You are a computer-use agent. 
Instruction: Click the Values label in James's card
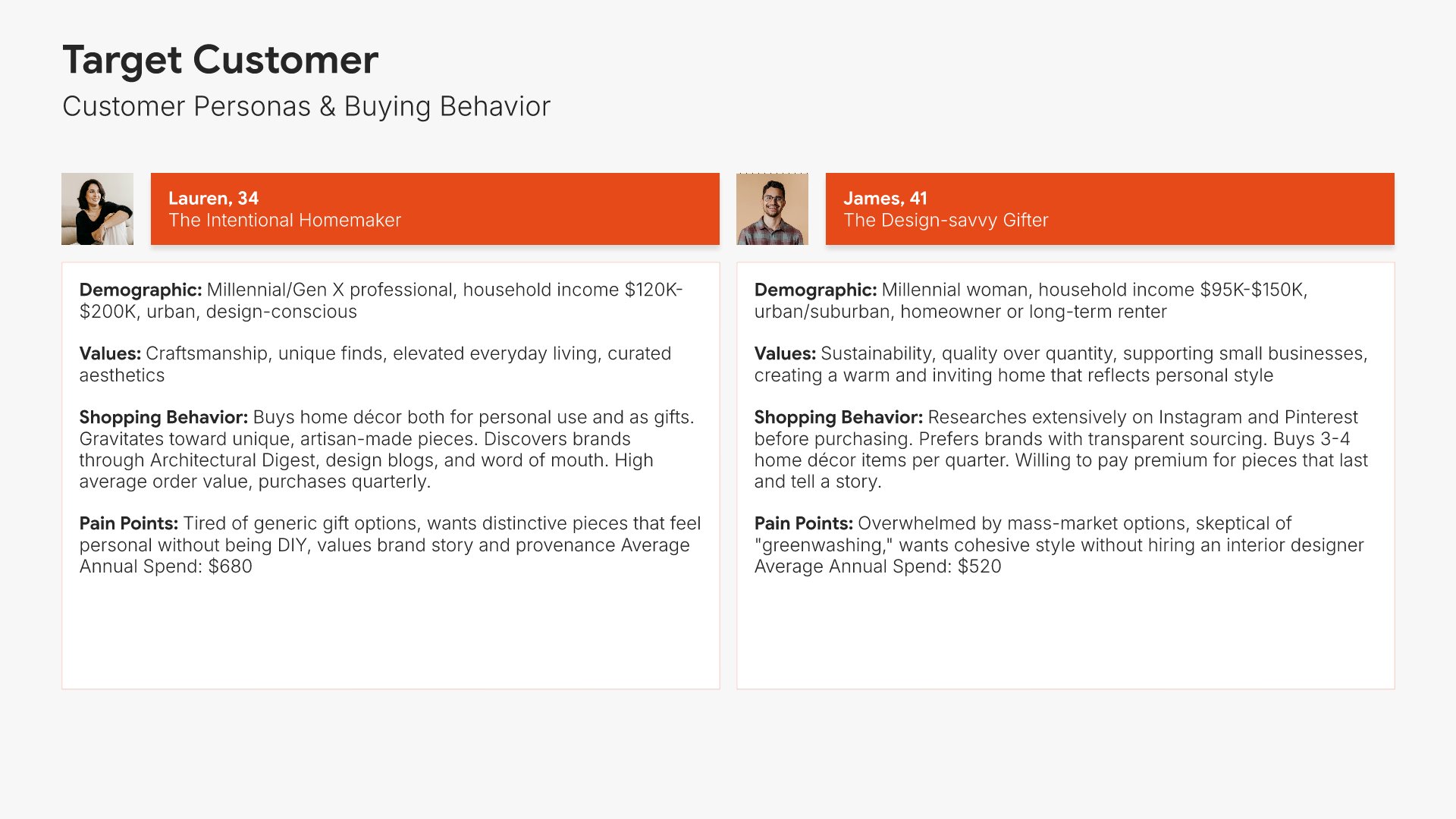tap(785, 354)
